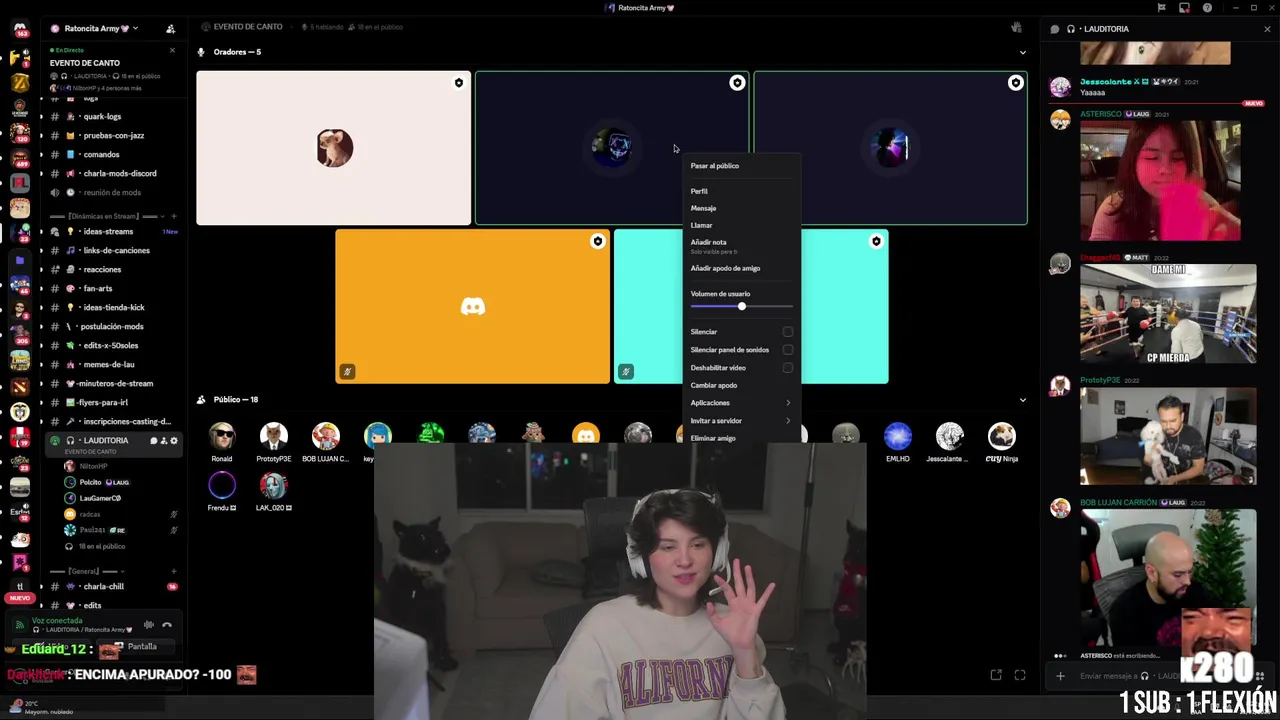Close the LAUDITORIA chat side panel
The image size is (1280, 720).
click(1267, 29)
